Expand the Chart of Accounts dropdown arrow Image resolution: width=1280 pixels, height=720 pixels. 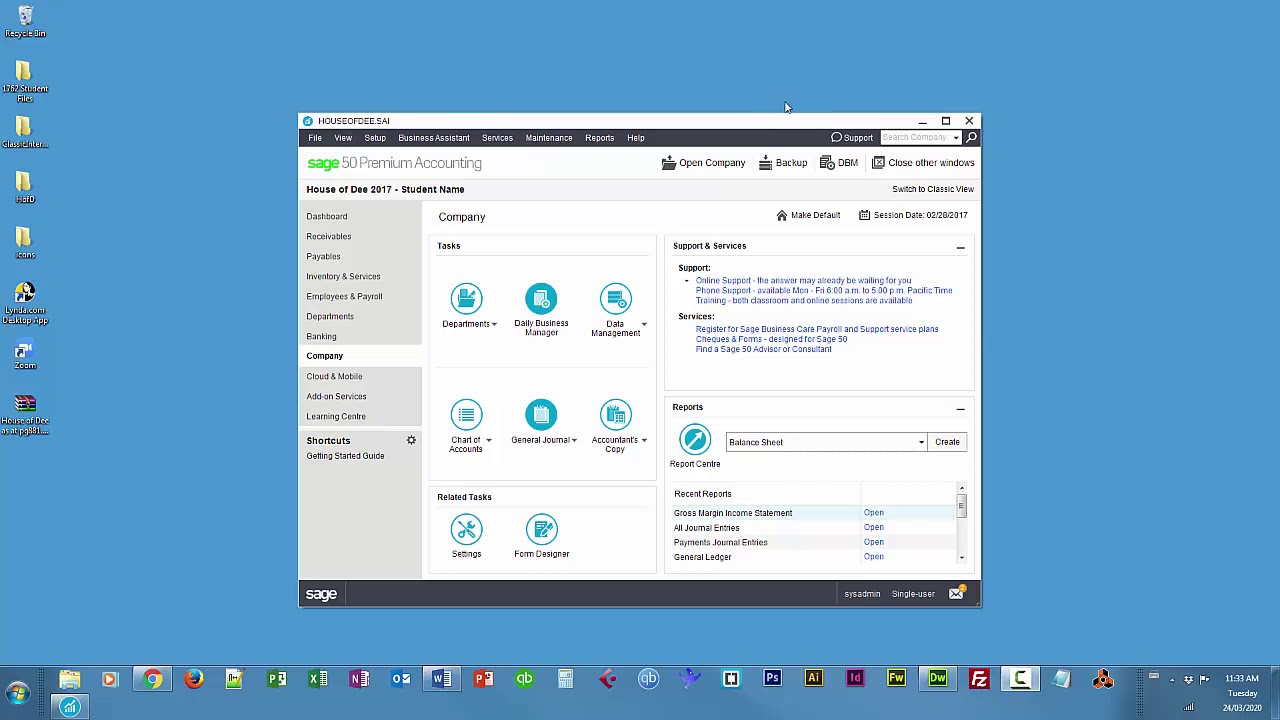pos(488,440)
